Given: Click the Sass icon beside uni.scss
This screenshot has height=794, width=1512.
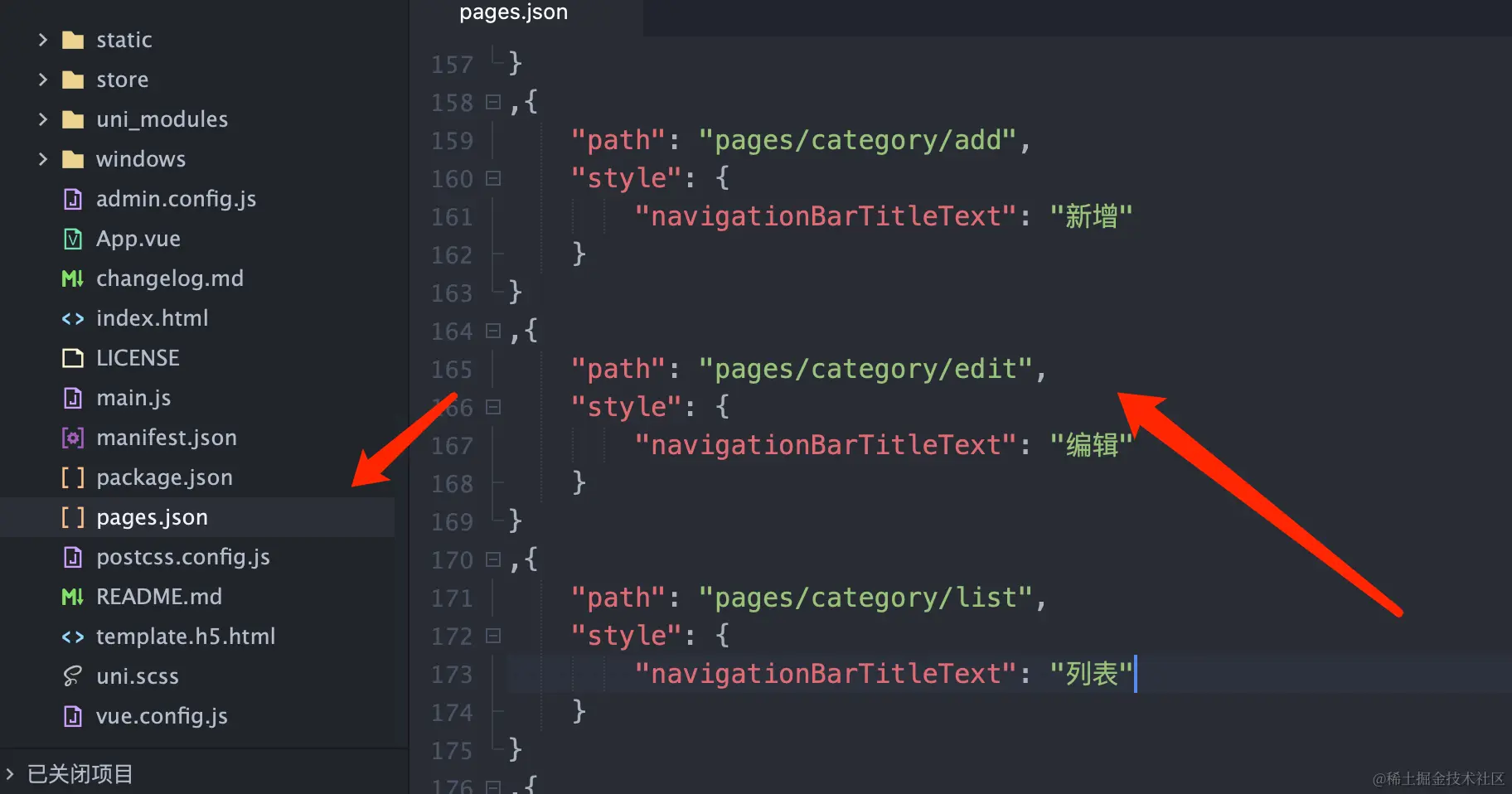Looking at the screenshot, I should pos(73,676).
